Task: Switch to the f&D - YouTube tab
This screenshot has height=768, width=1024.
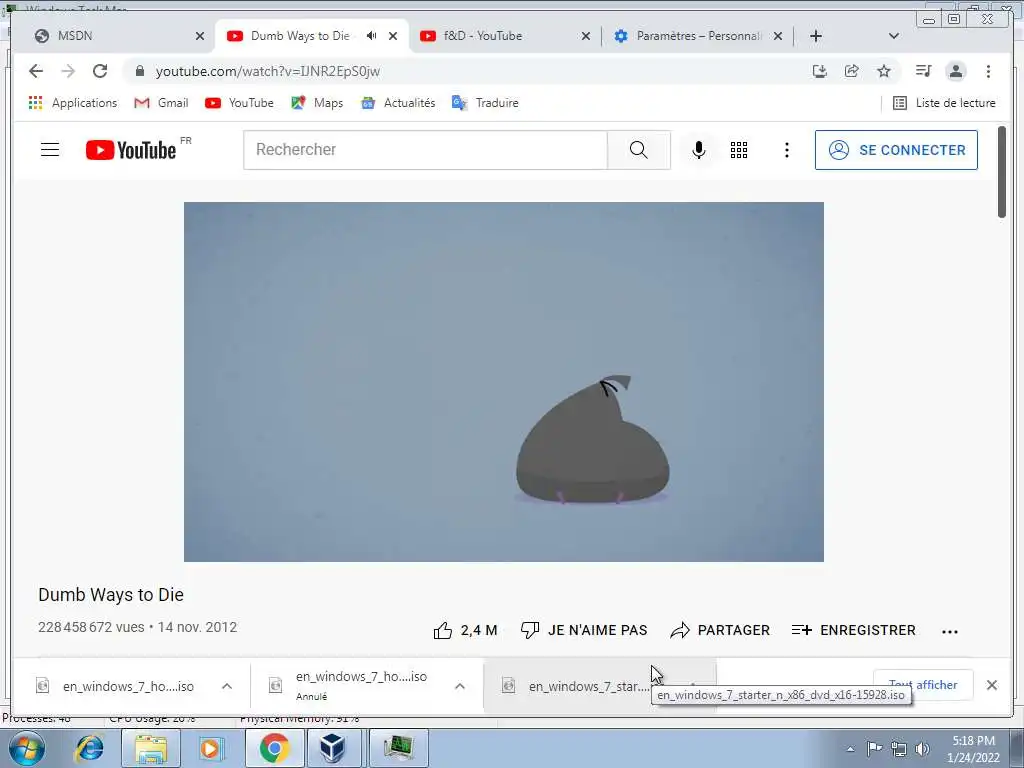Action: click(502, 36)
